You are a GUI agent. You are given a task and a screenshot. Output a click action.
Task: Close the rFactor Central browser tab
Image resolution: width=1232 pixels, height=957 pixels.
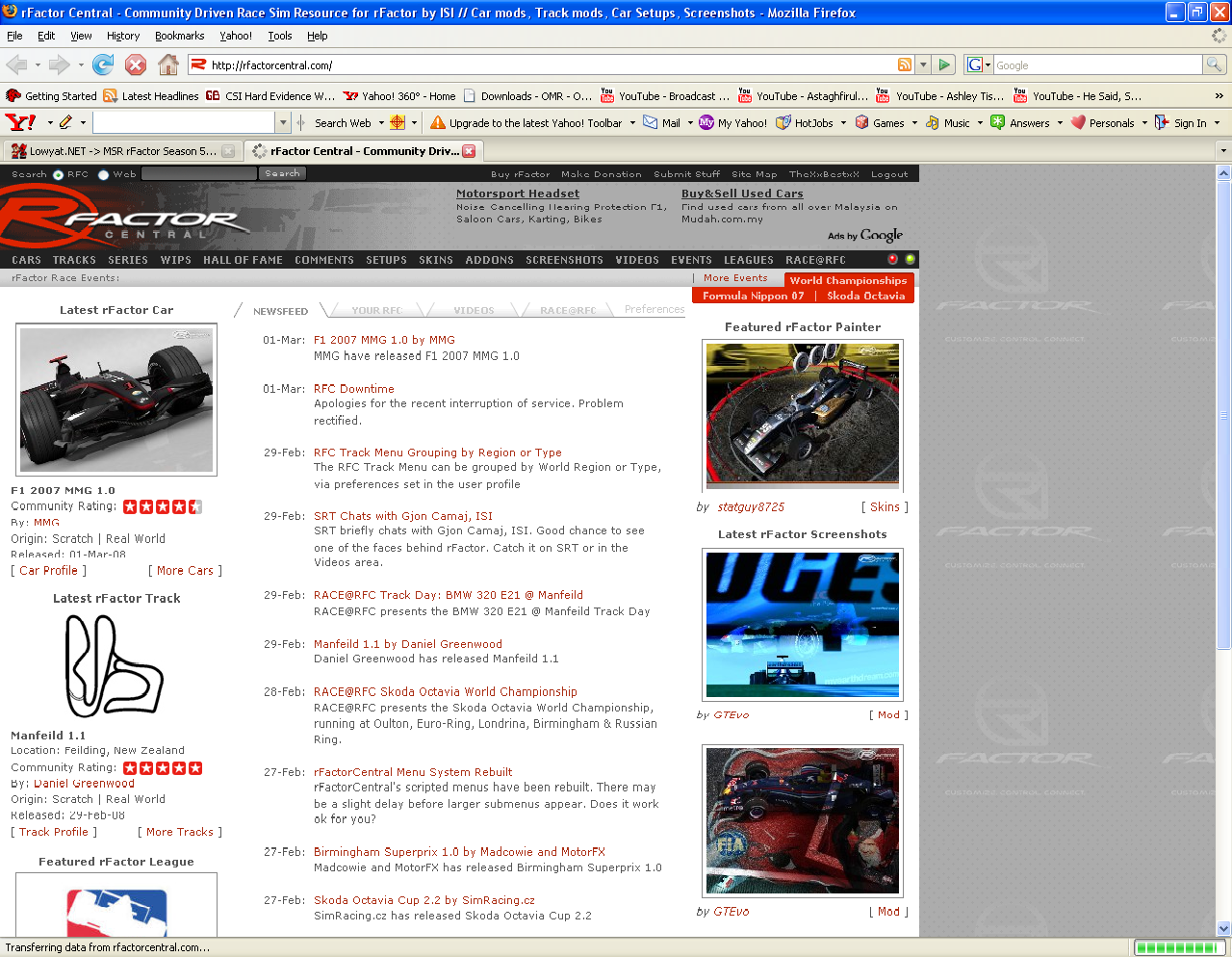pos(469,151)
